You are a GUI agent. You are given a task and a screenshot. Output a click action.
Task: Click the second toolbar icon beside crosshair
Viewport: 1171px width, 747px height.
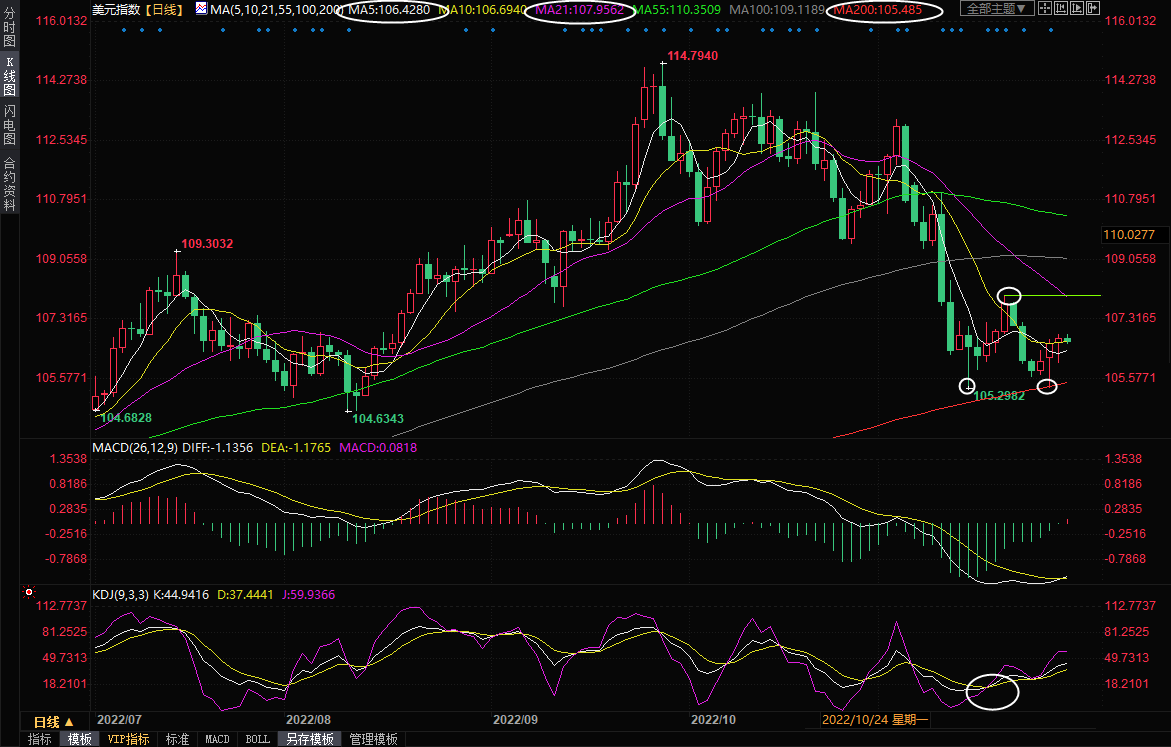coord(1062,9)
